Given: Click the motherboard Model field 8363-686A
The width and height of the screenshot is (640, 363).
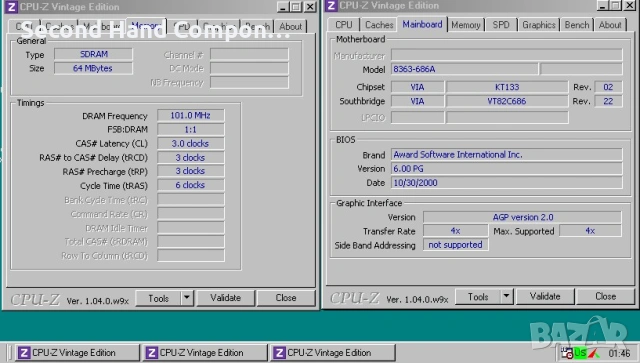Looking at the screenshot, I should 464,69.
